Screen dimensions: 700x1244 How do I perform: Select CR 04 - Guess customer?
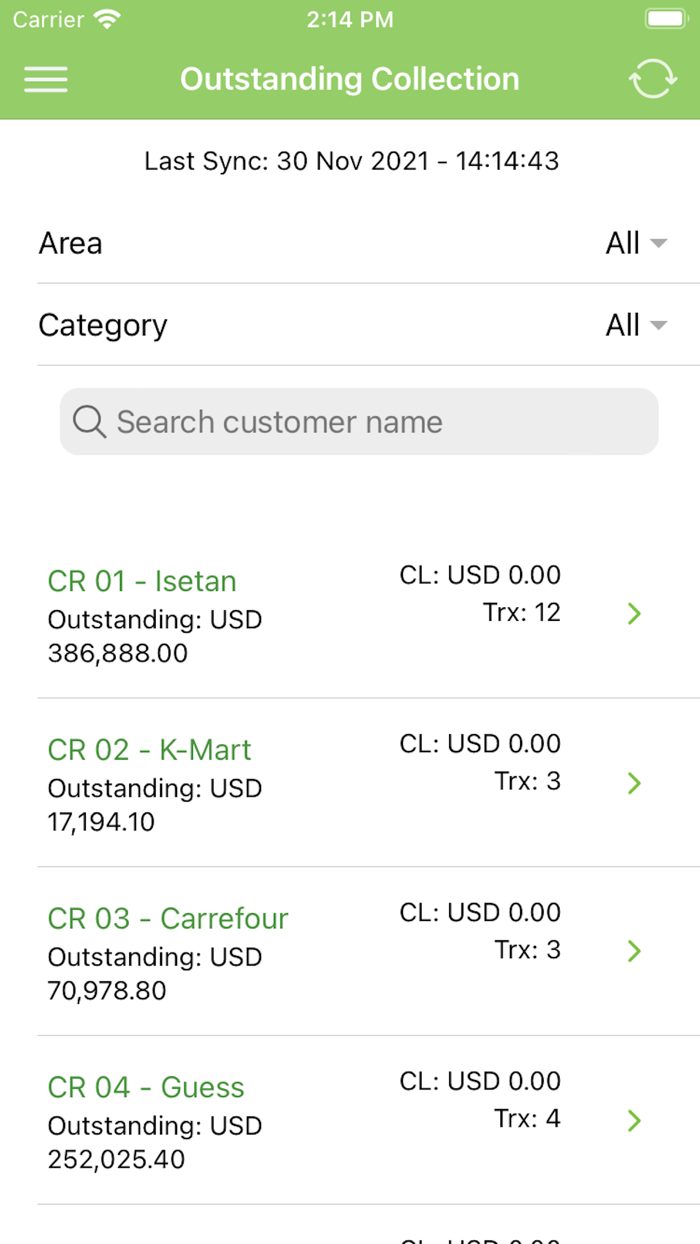click(146, 1088)
